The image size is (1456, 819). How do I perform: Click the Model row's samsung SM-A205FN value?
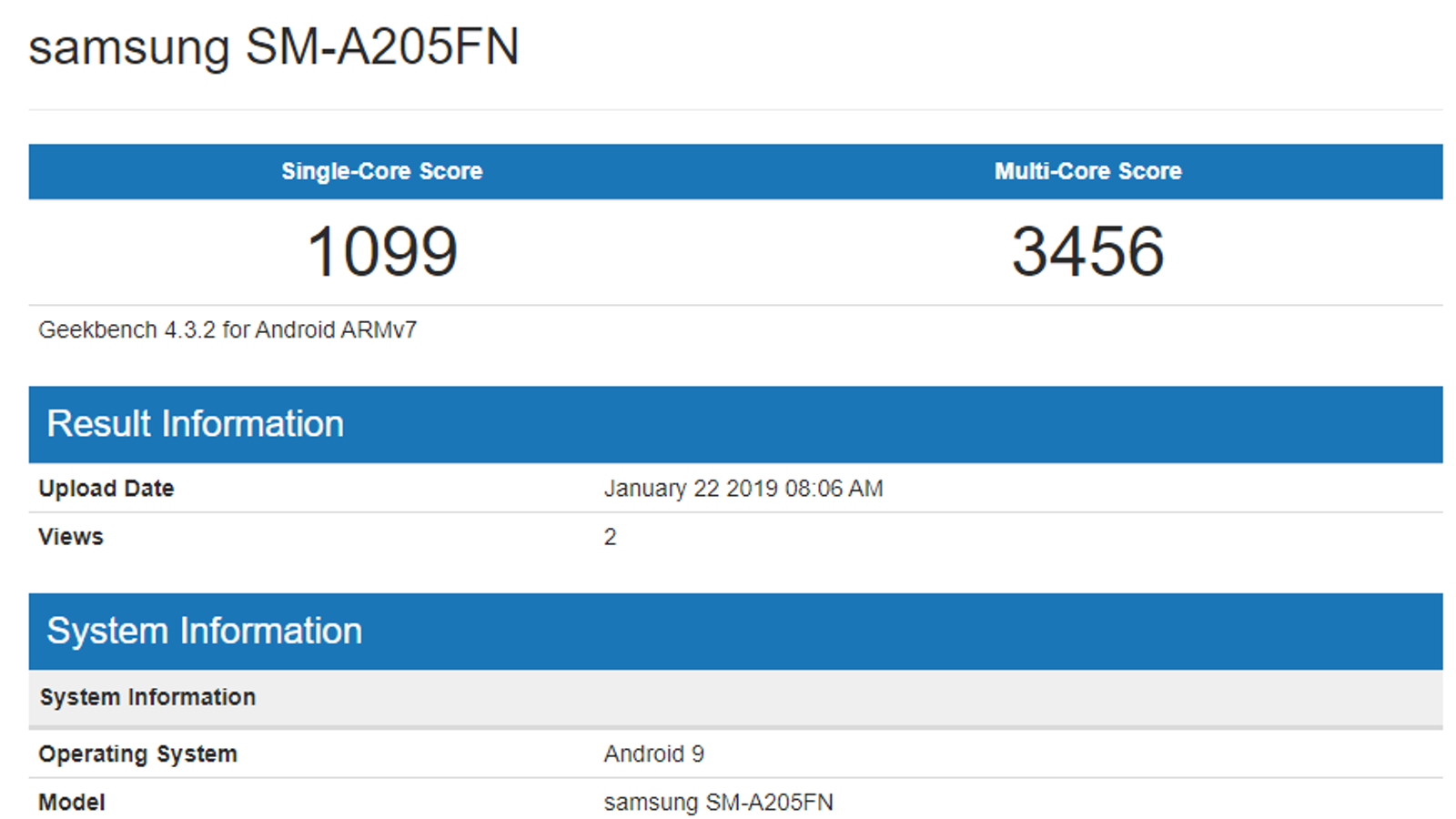[x=718, y=803]
